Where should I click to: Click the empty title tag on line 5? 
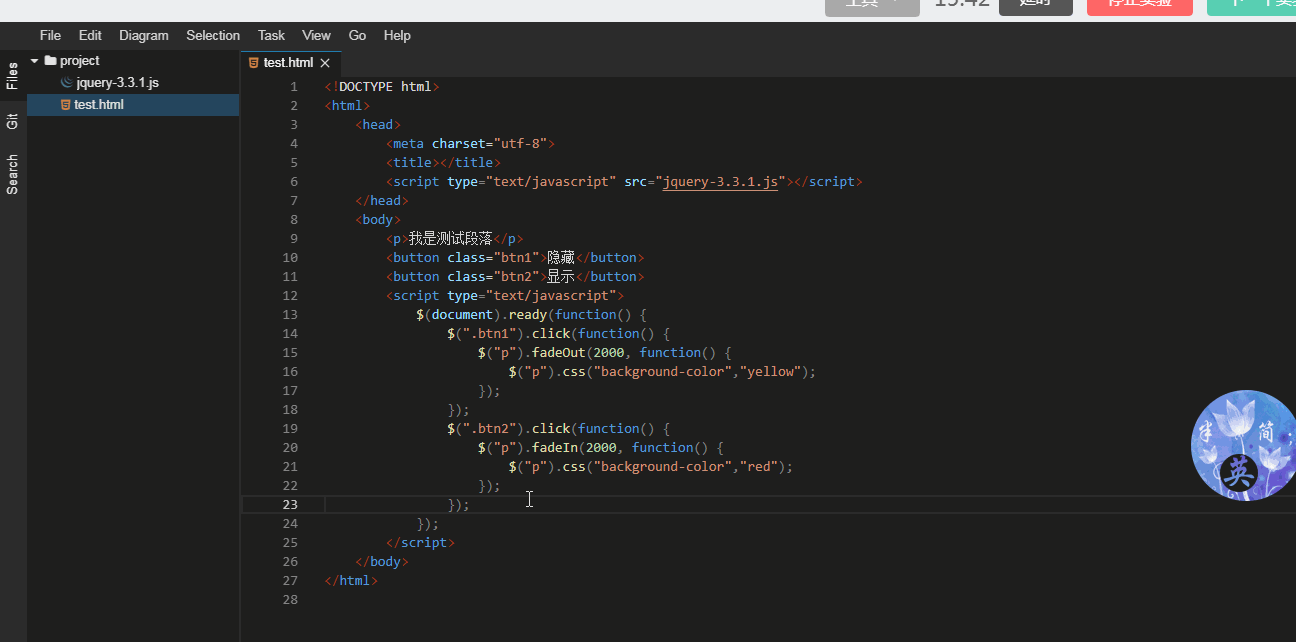click(443, 163)
